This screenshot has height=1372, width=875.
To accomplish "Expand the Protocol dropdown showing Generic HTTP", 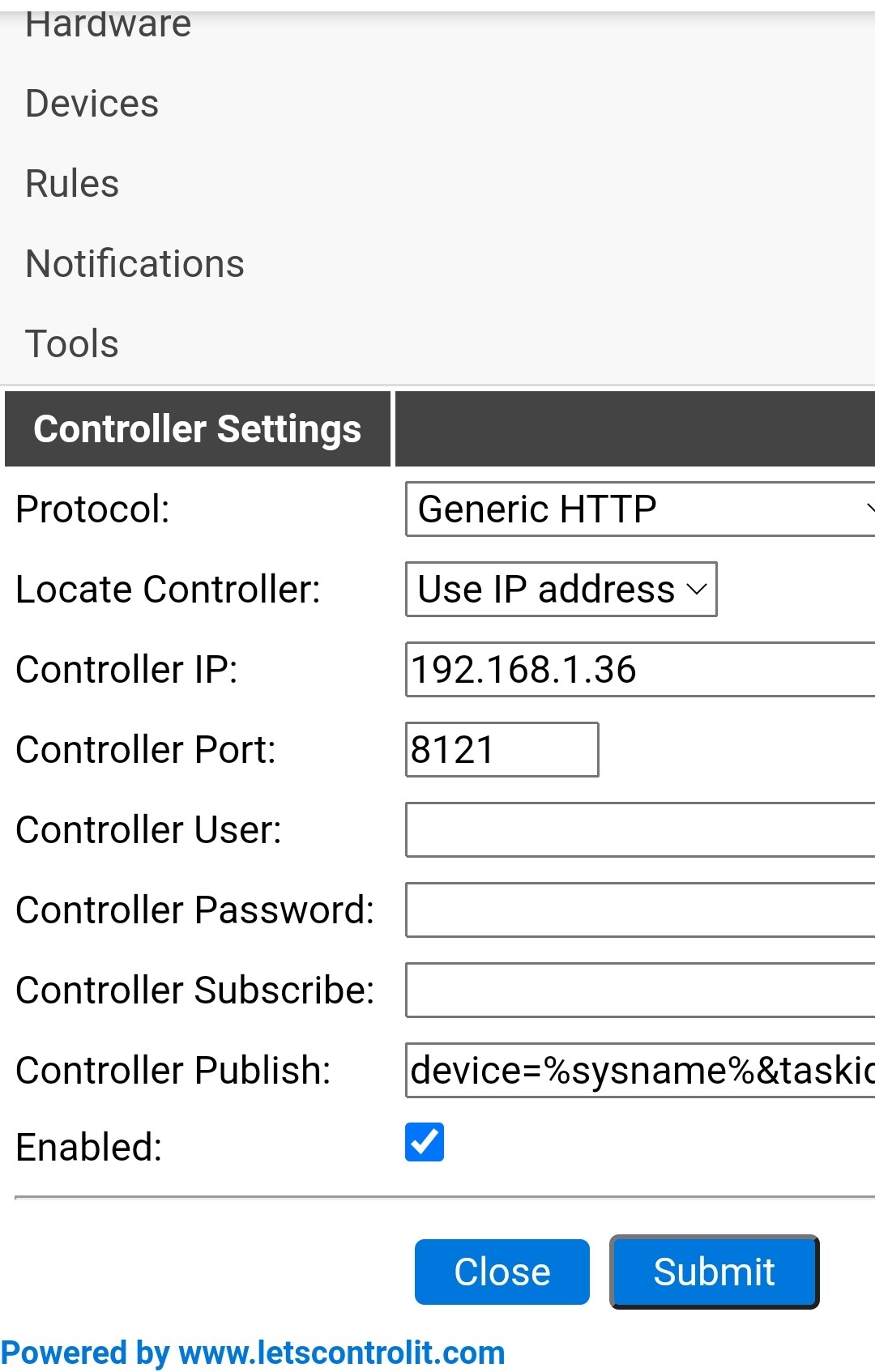I will [x=640, y=509].
